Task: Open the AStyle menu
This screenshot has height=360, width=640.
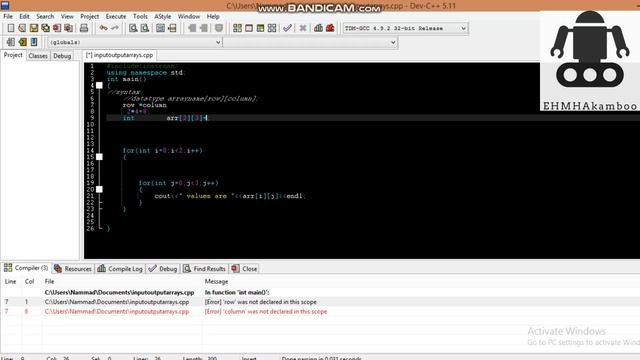Action: pyautogui.click(x=162, y=16)
